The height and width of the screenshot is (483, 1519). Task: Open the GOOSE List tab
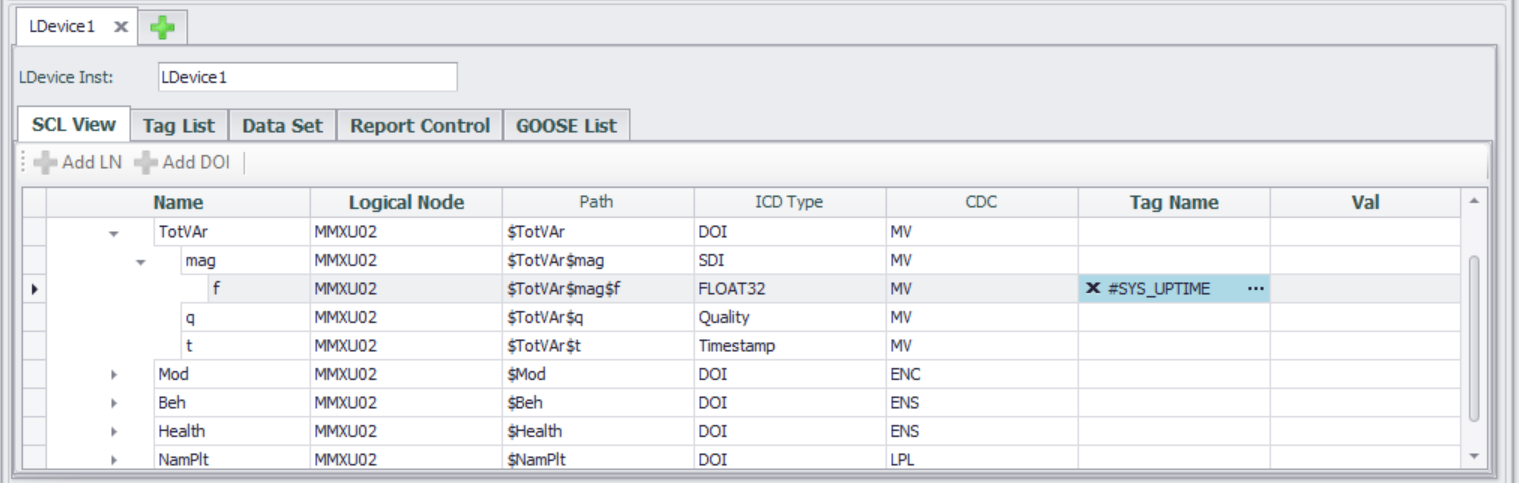566,126
